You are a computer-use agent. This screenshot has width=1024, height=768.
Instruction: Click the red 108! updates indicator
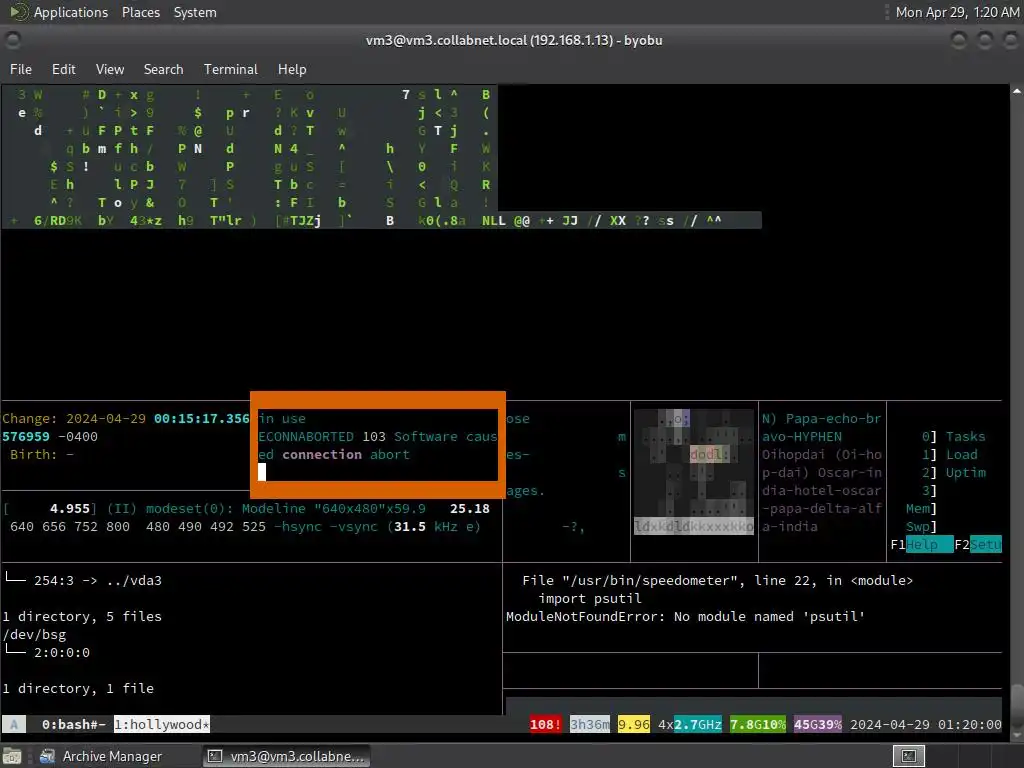click(545, 724)
